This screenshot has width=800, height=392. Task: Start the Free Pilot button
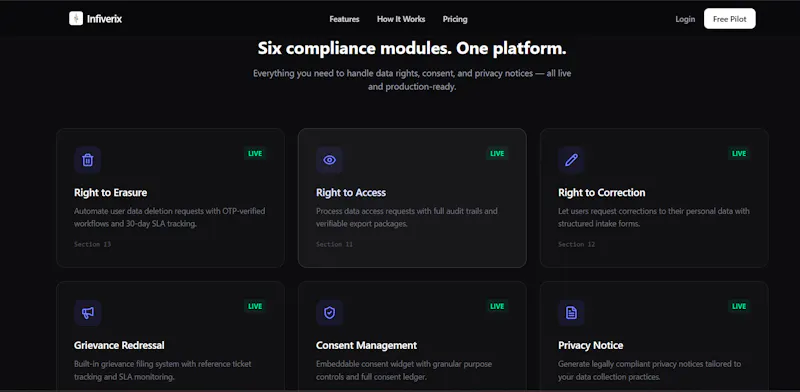pyautogui.click(x=730, y=19)
